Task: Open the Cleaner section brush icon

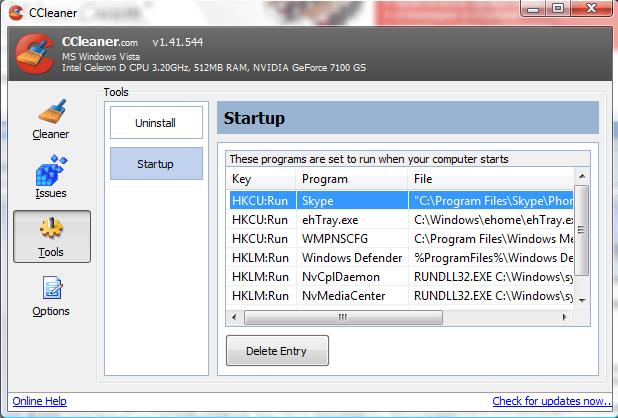Action: coord(51,111)
